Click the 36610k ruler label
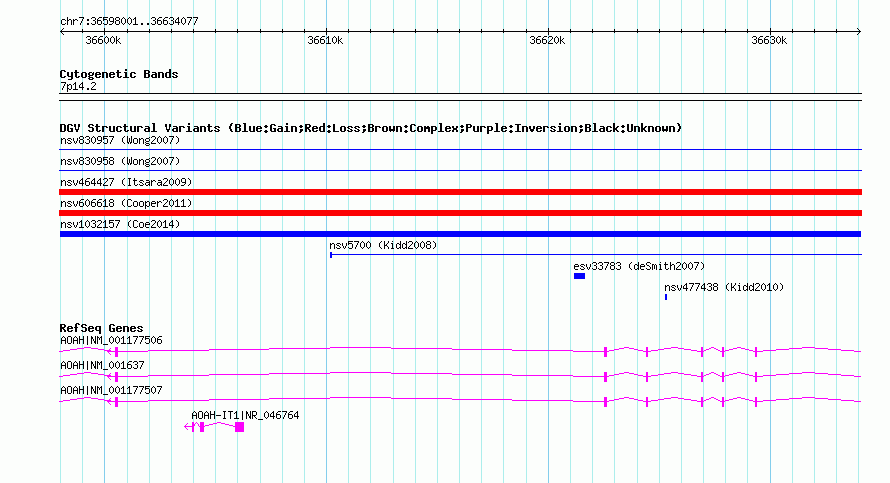The image size is (890, 483). coord(325,40)
